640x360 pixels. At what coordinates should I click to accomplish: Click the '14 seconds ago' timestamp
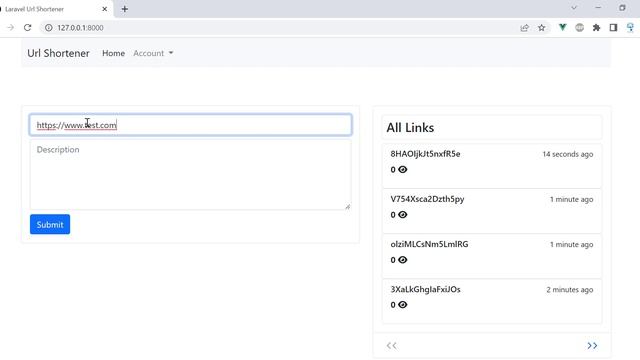click(x=568, y=154)
